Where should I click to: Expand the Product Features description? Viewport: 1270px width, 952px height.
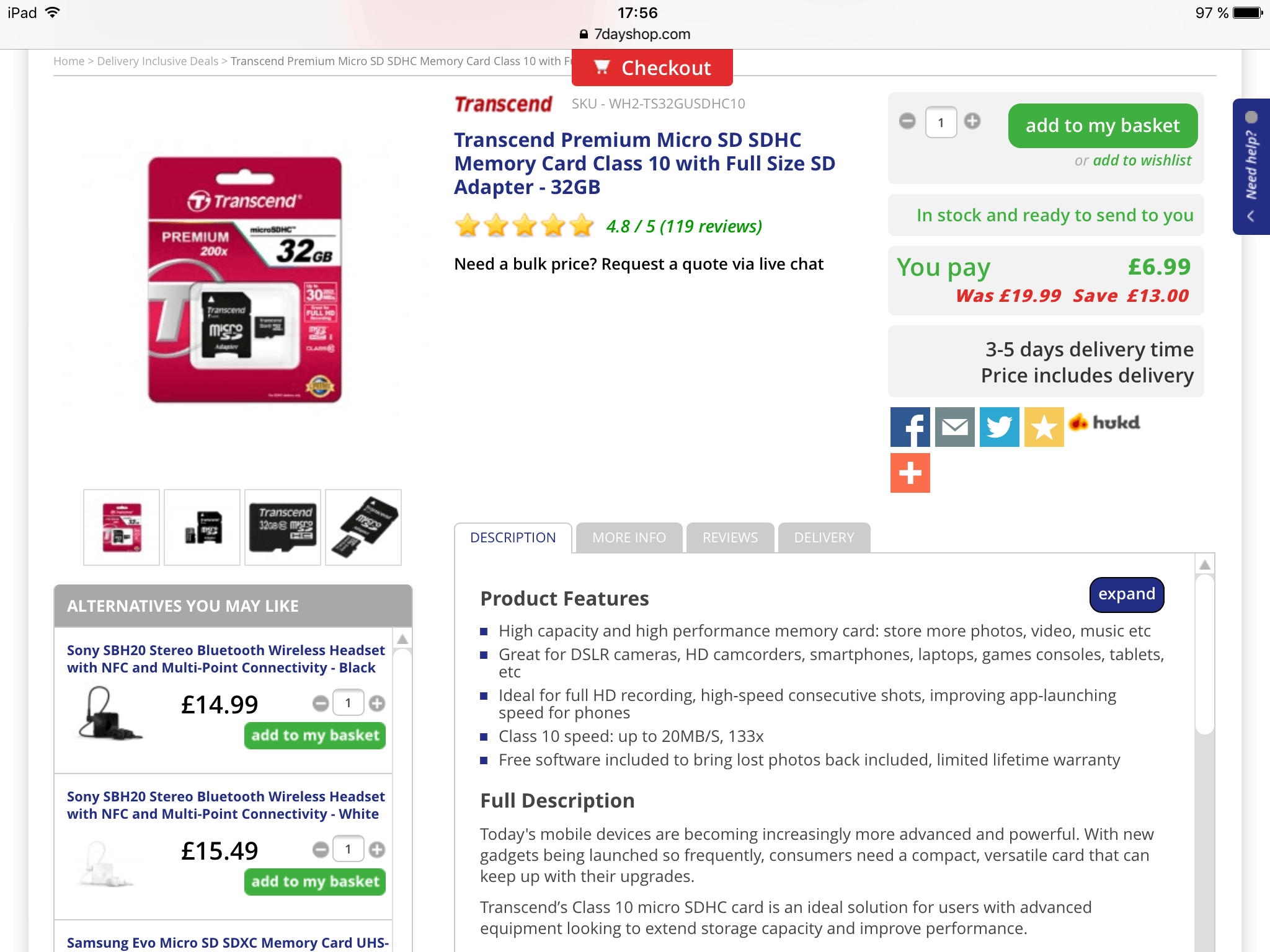click(1126, 594)
